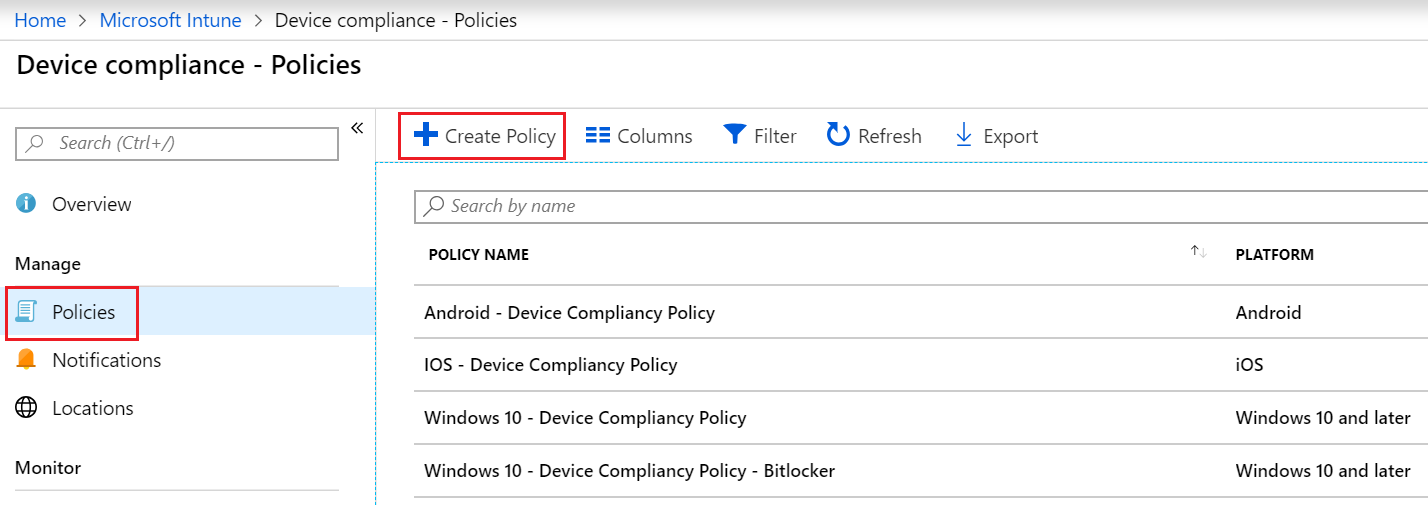Open Android - Device Compliancy Policy row
The height and width of the screenshot is (505, 1428).
coord(569,313)
